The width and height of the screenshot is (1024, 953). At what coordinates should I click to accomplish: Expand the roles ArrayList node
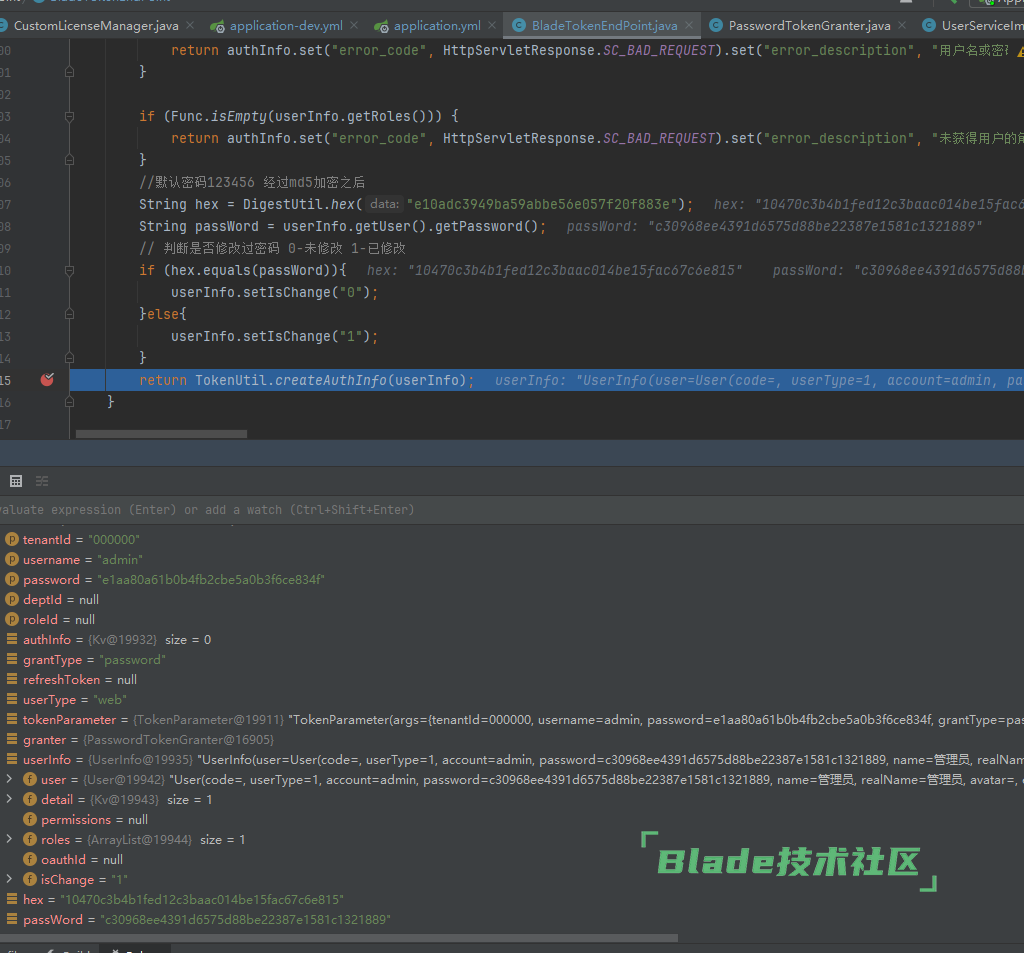(x=9, y=839)
